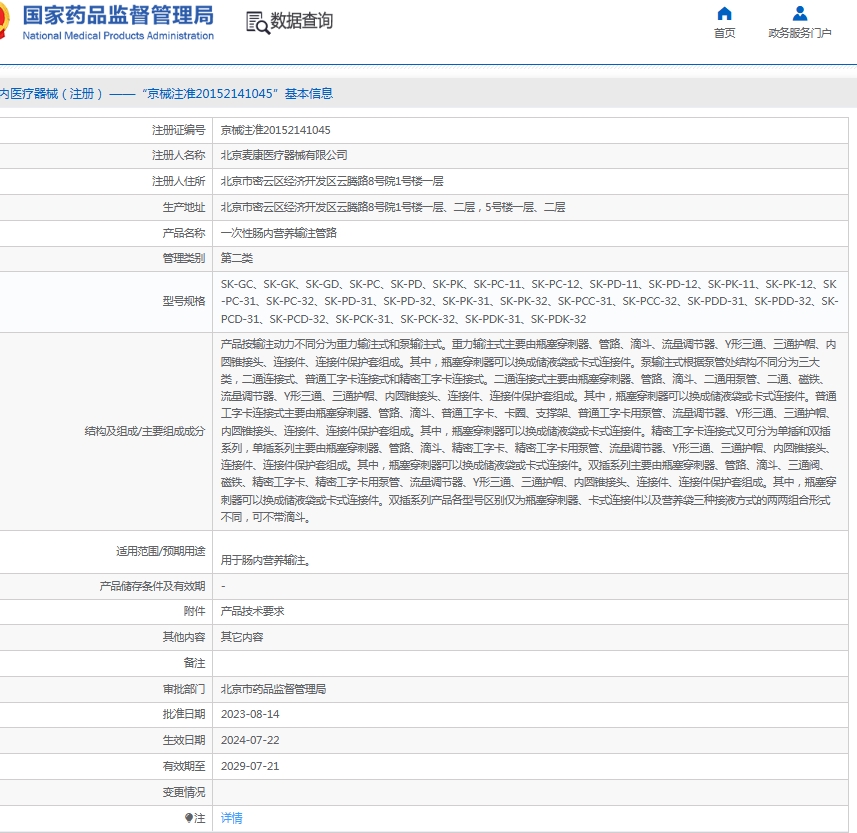The height and width of the screenshot is (833, 857).
Task: Click the 适用范围/预期用途 label
Action: click(x=161, y=551)
